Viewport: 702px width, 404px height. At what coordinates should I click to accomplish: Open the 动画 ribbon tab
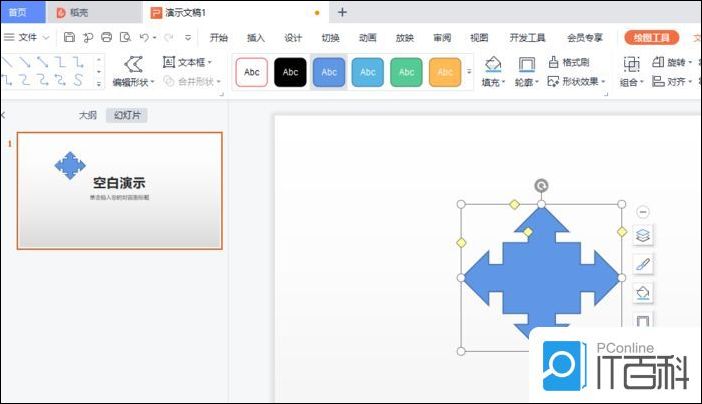(x=368, y=38)
